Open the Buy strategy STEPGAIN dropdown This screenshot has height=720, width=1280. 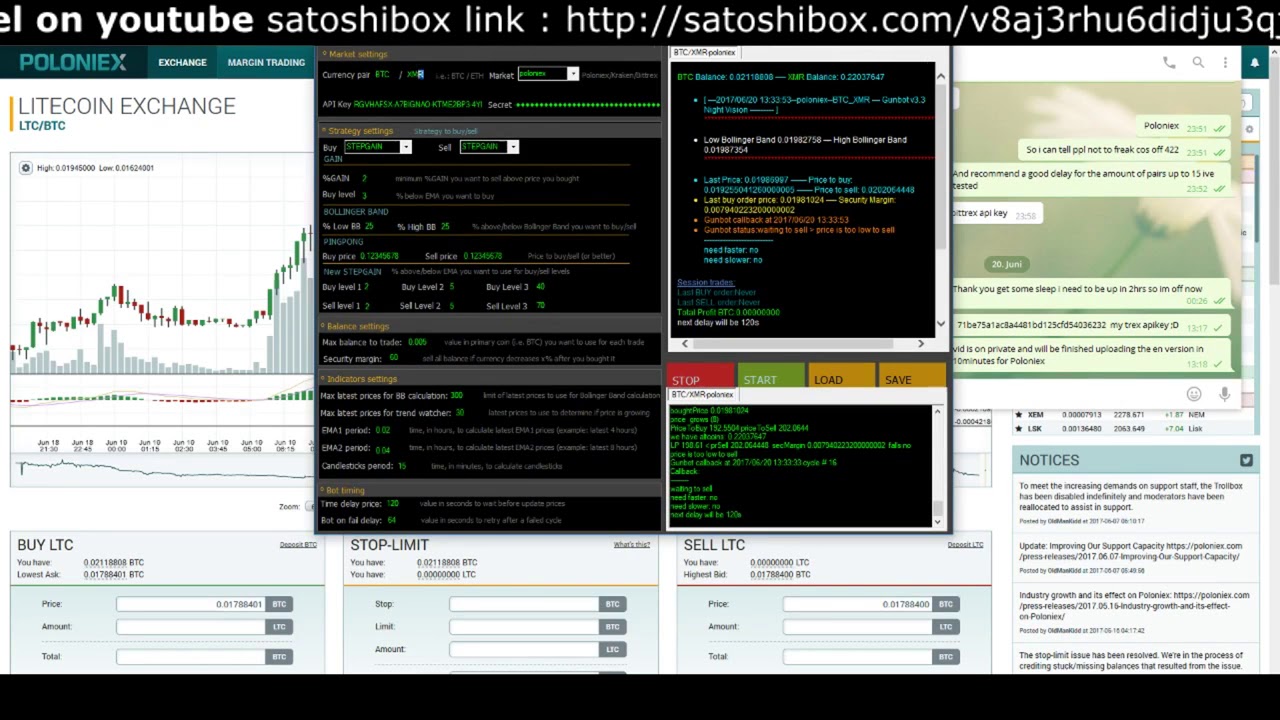[405, 147]
